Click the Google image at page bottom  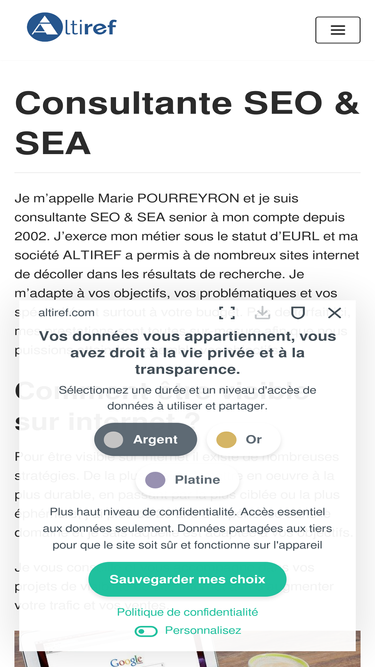[187, 649]
